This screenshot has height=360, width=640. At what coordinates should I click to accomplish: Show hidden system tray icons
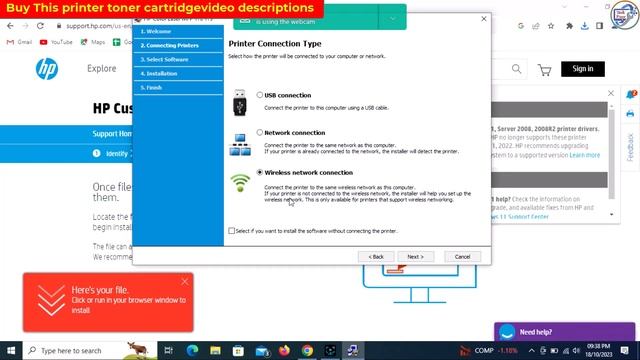(x=531, y=351)
